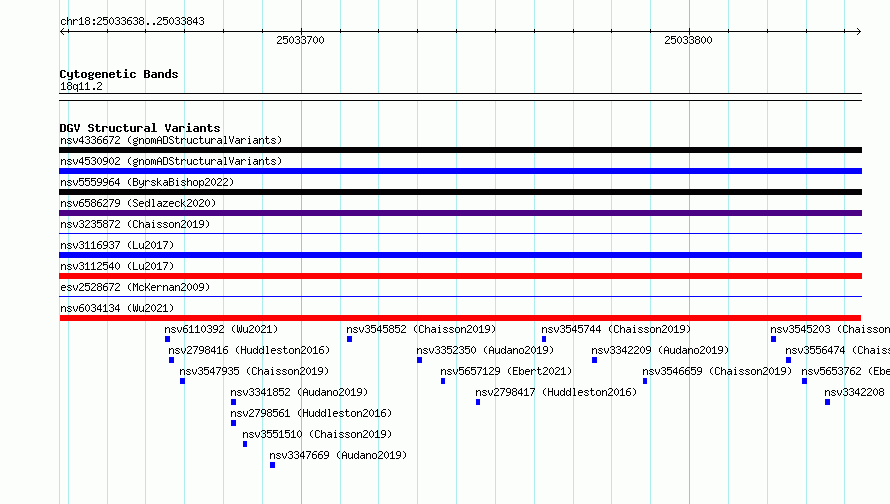Click the blue marker under nsv3545852
The width and height of the screenshot is (890, 504).
pos(350,339)
